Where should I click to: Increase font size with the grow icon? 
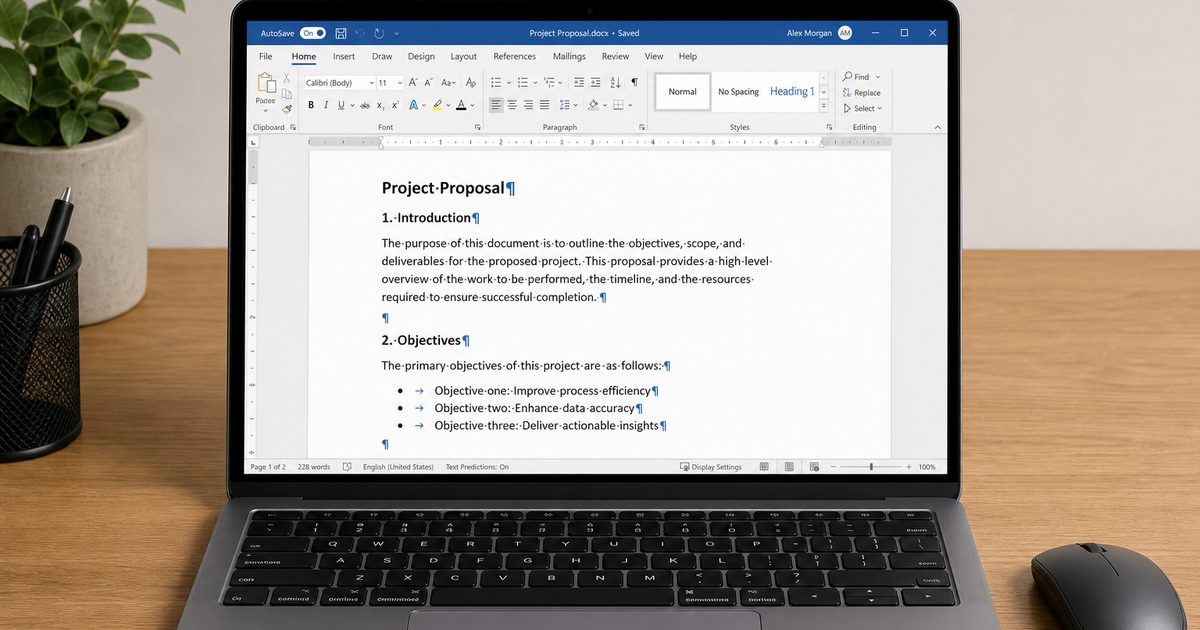[413, 82]
